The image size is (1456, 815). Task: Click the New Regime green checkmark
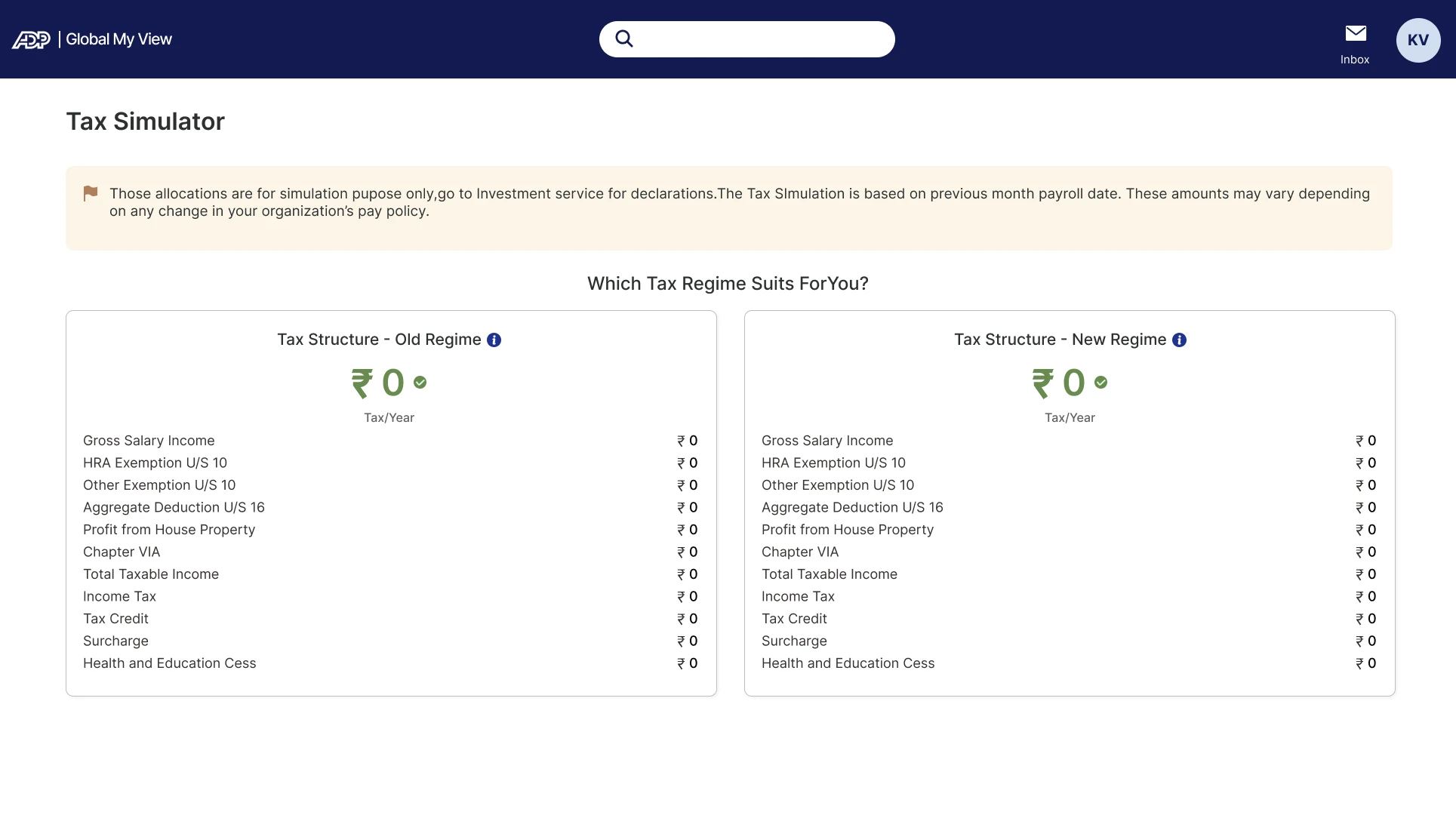point(1101,383)
